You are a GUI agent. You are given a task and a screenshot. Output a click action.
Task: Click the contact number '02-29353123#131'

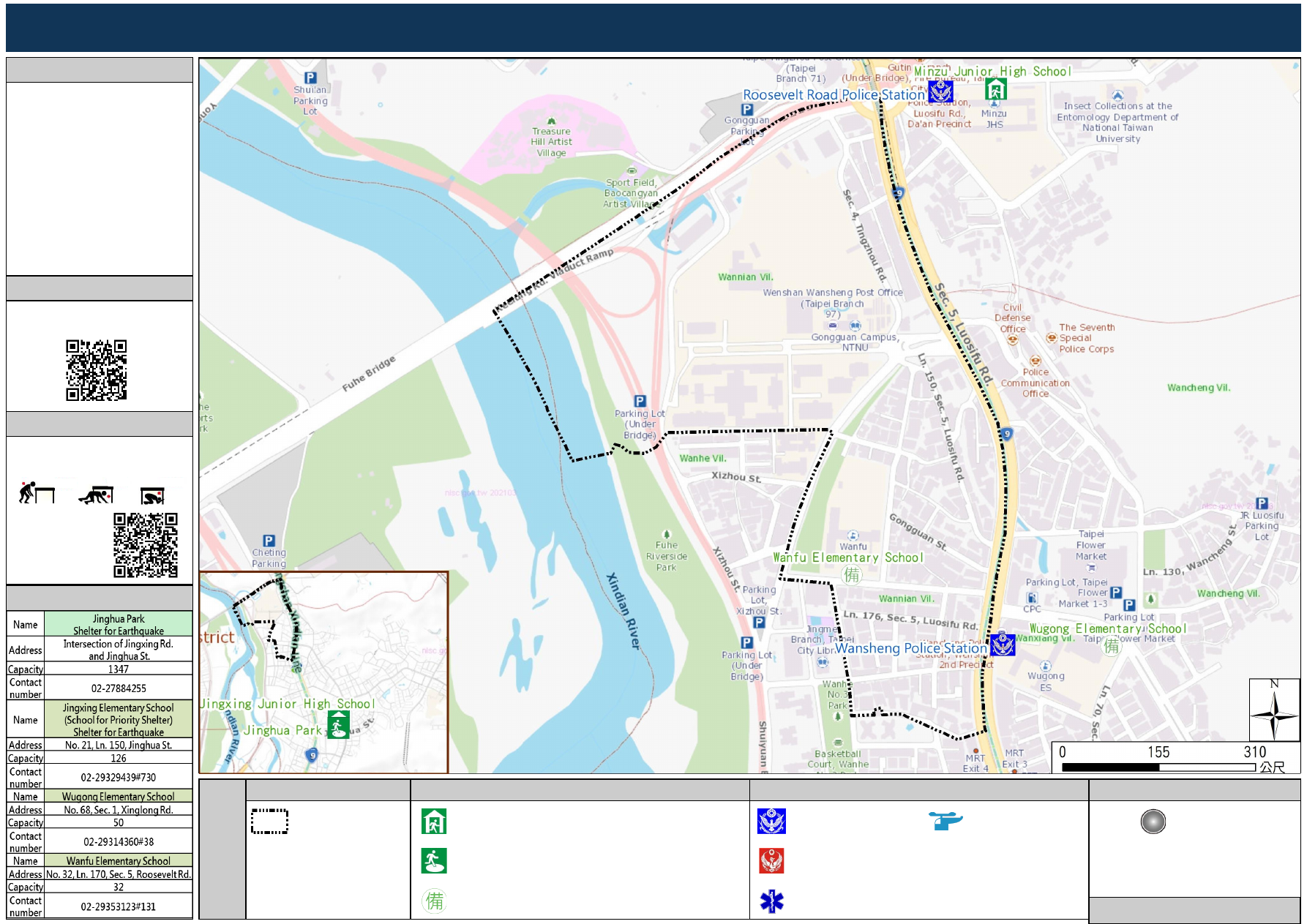tap(119, 906)
